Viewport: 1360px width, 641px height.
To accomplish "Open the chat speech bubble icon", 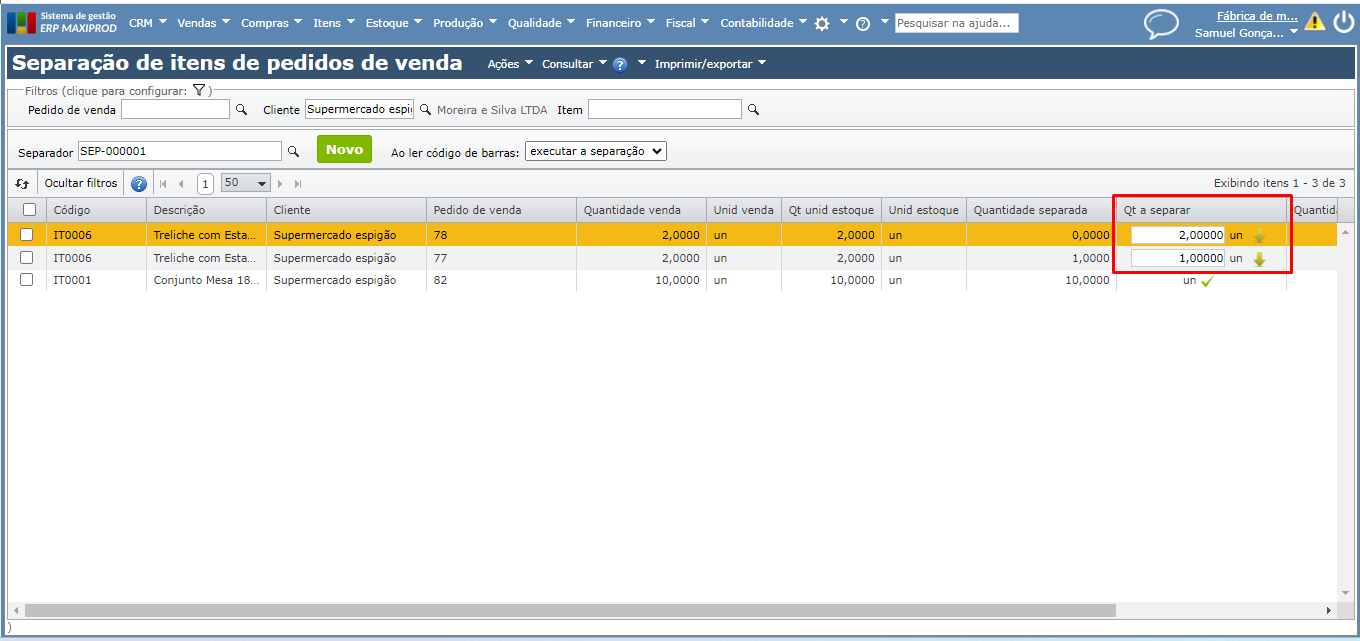I will point(1161,23).
